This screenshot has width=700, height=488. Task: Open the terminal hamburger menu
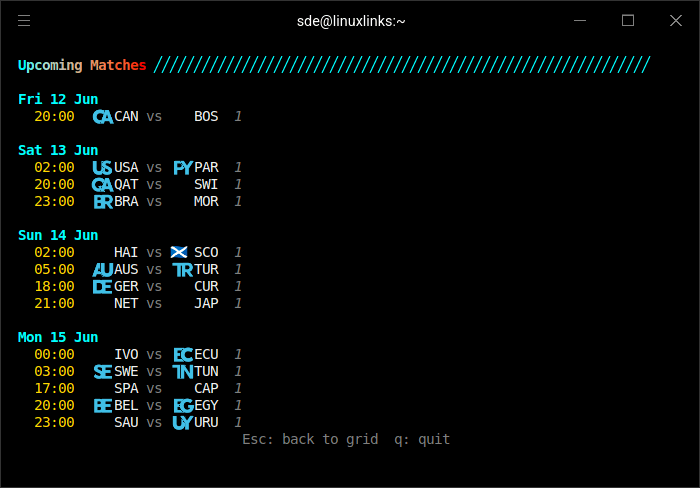[x=24, y=21]
